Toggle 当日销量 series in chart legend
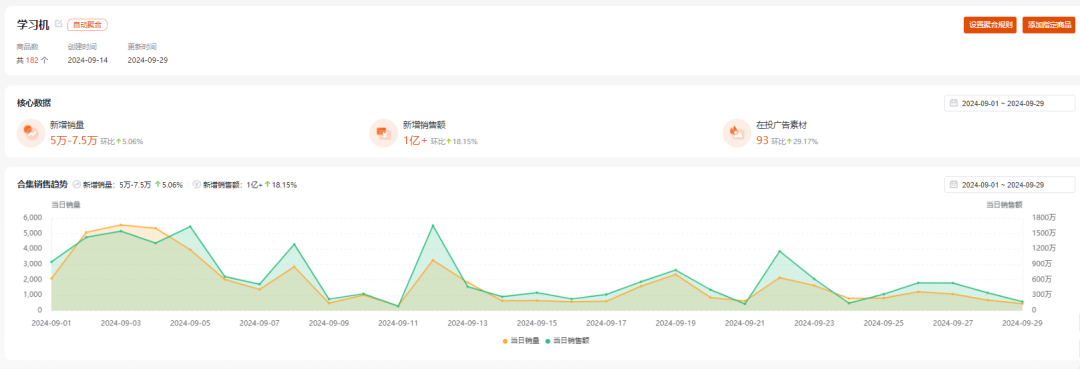This screenshot has width=1080, height=369. [x=521, y=341]
